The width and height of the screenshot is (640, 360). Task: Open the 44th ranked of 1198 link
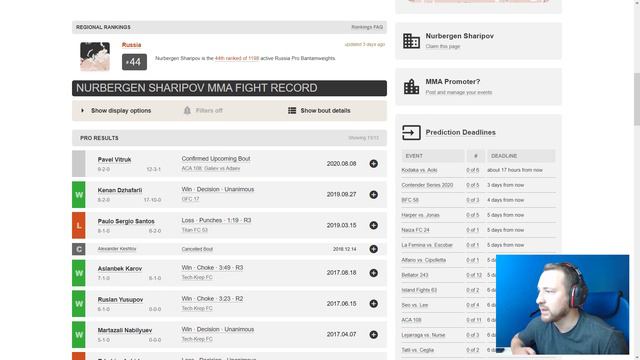point(237,58)
